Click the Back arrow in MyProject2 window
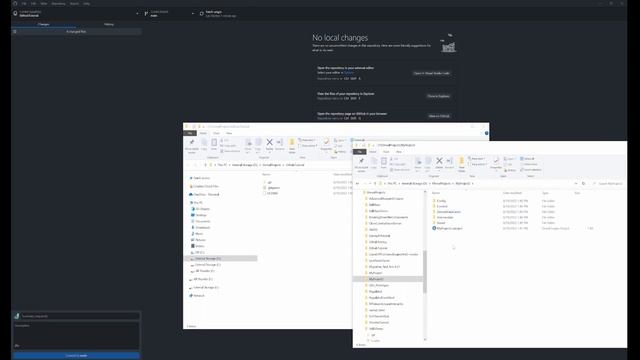The height and width of the screenshot is (360, 640). click(358, 184)
